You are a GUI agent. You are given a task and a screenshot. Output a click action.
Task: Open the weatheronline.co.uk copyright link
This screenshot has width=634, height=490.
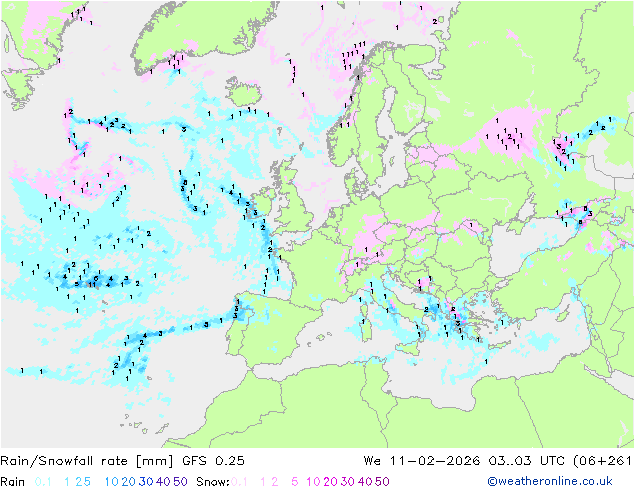(x=550, y=481)
